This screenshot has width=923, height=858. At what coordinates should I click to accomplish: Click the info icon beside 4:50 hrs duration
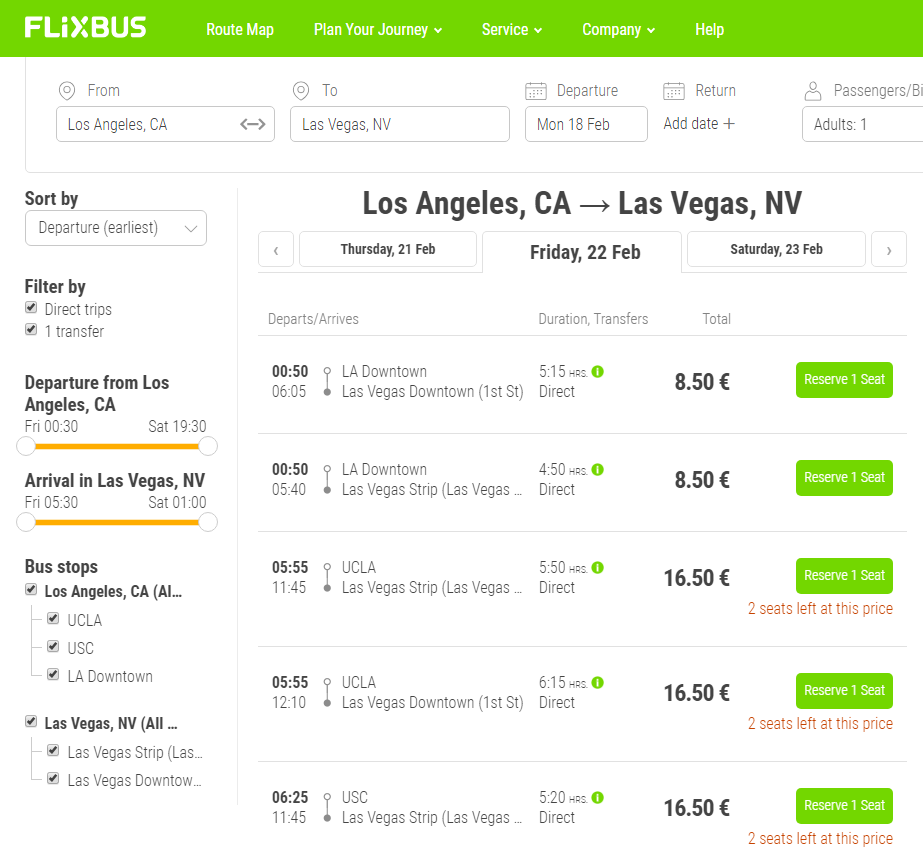tap(598, 470)
